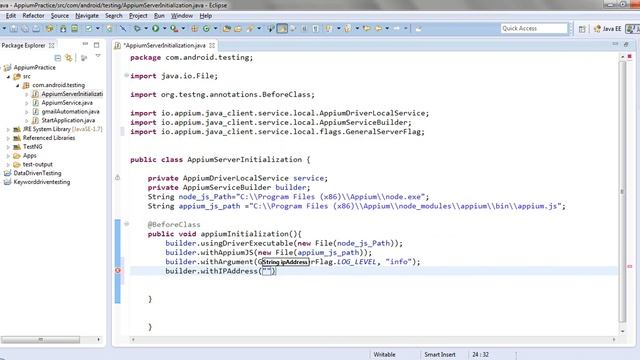Click the Next Annotation icon
The height and width of the screenshot is (360, 640).
point(329,29)
